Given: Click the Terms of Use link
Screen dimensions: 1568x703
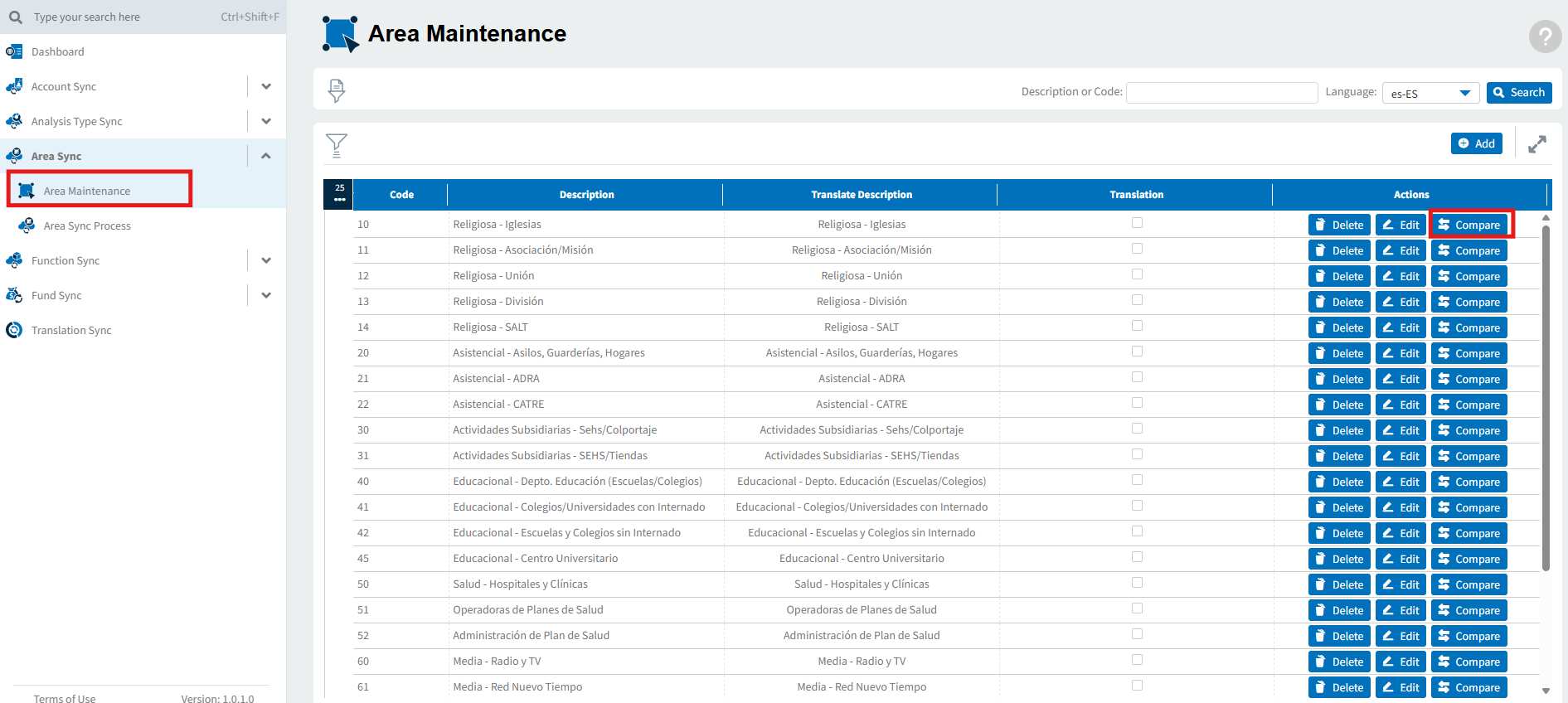Looking at the screenshot, I should tap(65, 698).
